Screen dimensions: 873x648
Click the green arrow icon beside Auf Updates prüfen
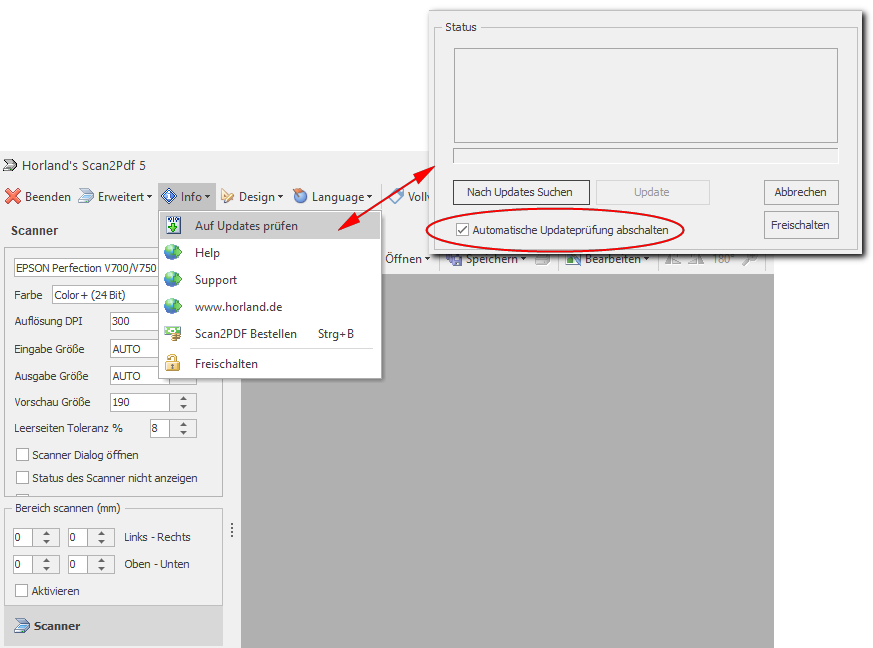[174, 225]
